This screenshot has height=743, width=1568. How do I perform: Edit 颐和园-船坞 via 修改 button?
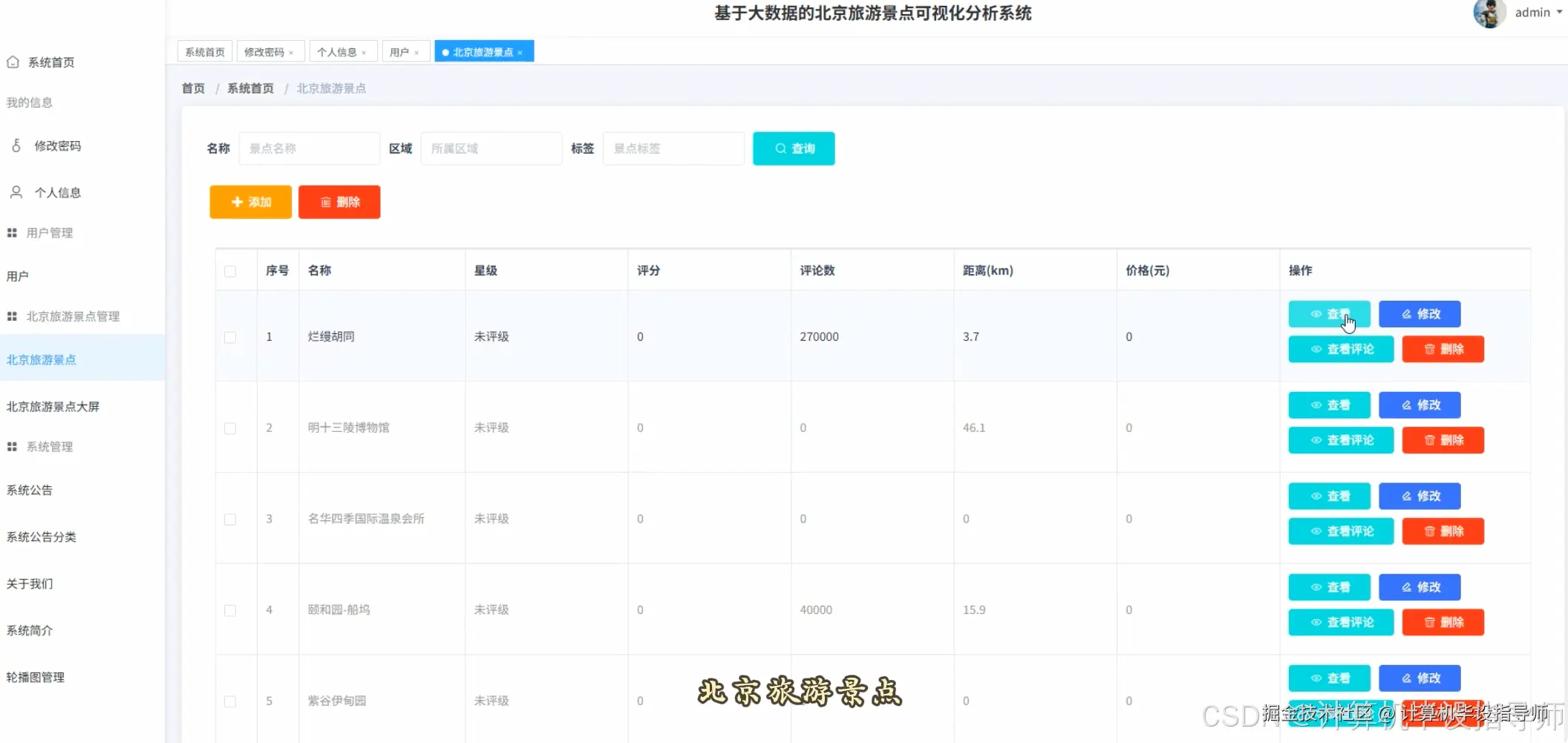tap(1420, 587)
